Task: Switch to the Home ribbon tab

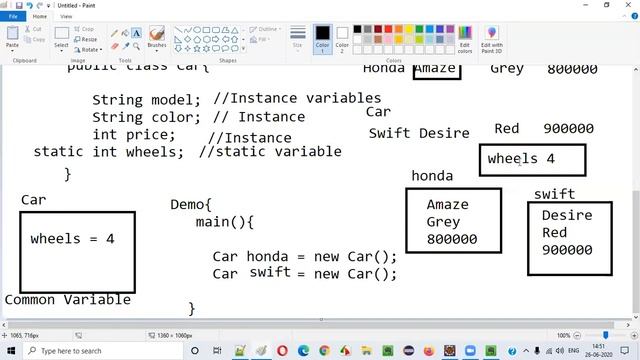Action: 40,16
